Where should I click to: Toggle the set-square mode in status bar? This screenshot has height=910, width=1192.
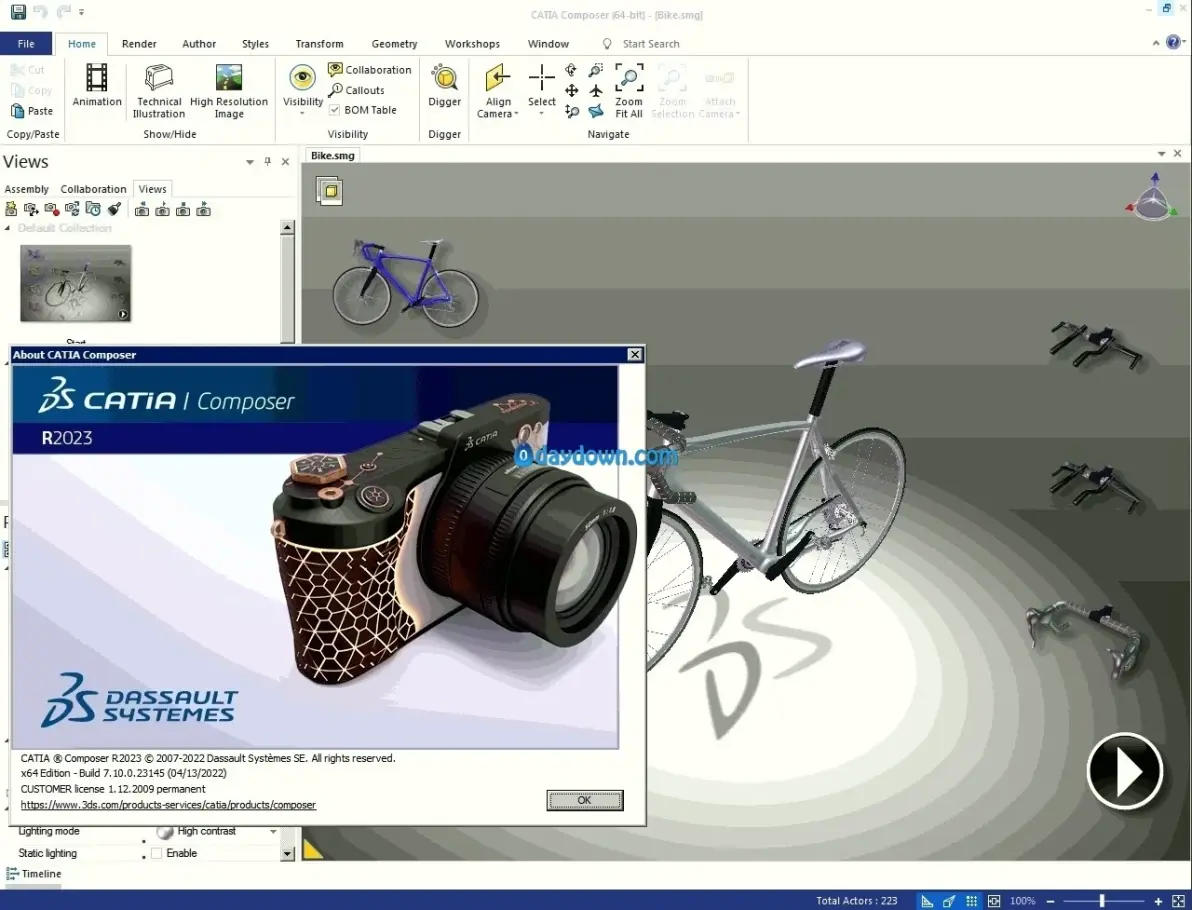927,901
